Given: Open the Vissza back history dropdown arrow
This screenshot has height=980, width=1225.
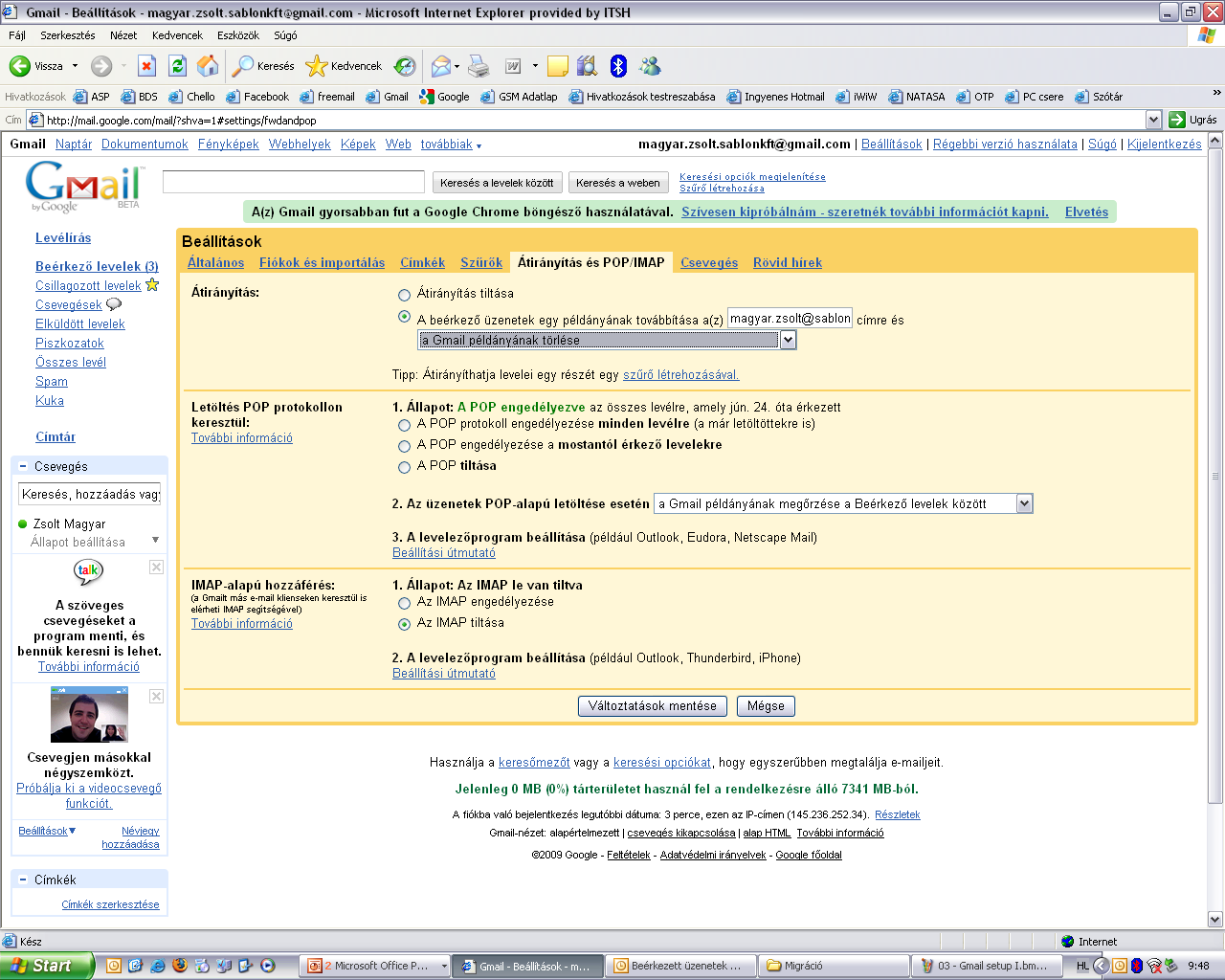Looking at the screenshot, I should pyautogui.click(x=75, y=66).
